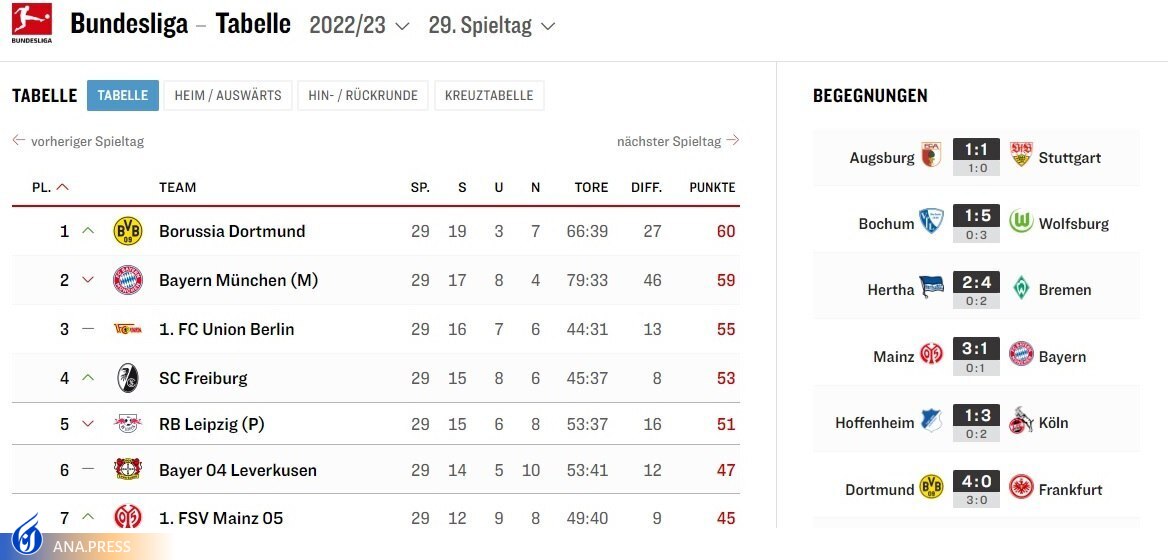Sort the table by the PL. column arrow
1168x560 pixels.
tap(63, 187)
